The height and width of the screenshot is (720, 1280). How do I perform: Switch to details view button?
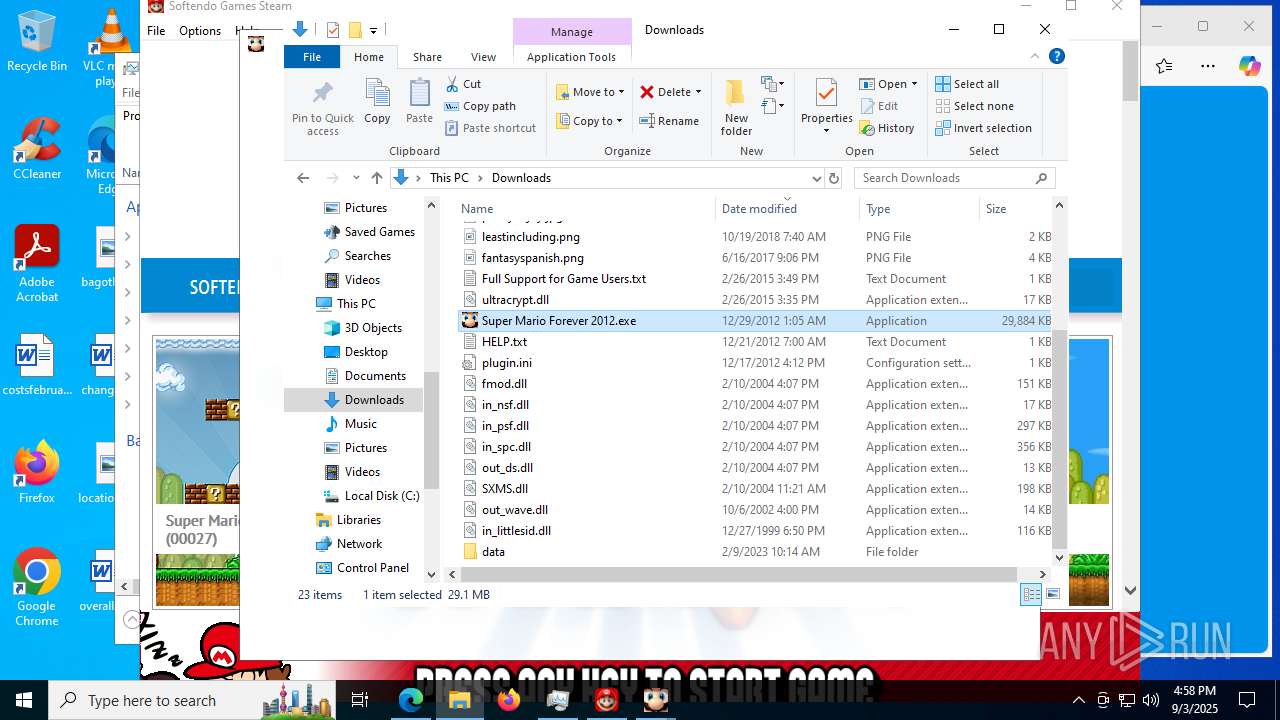point(1031,594)
